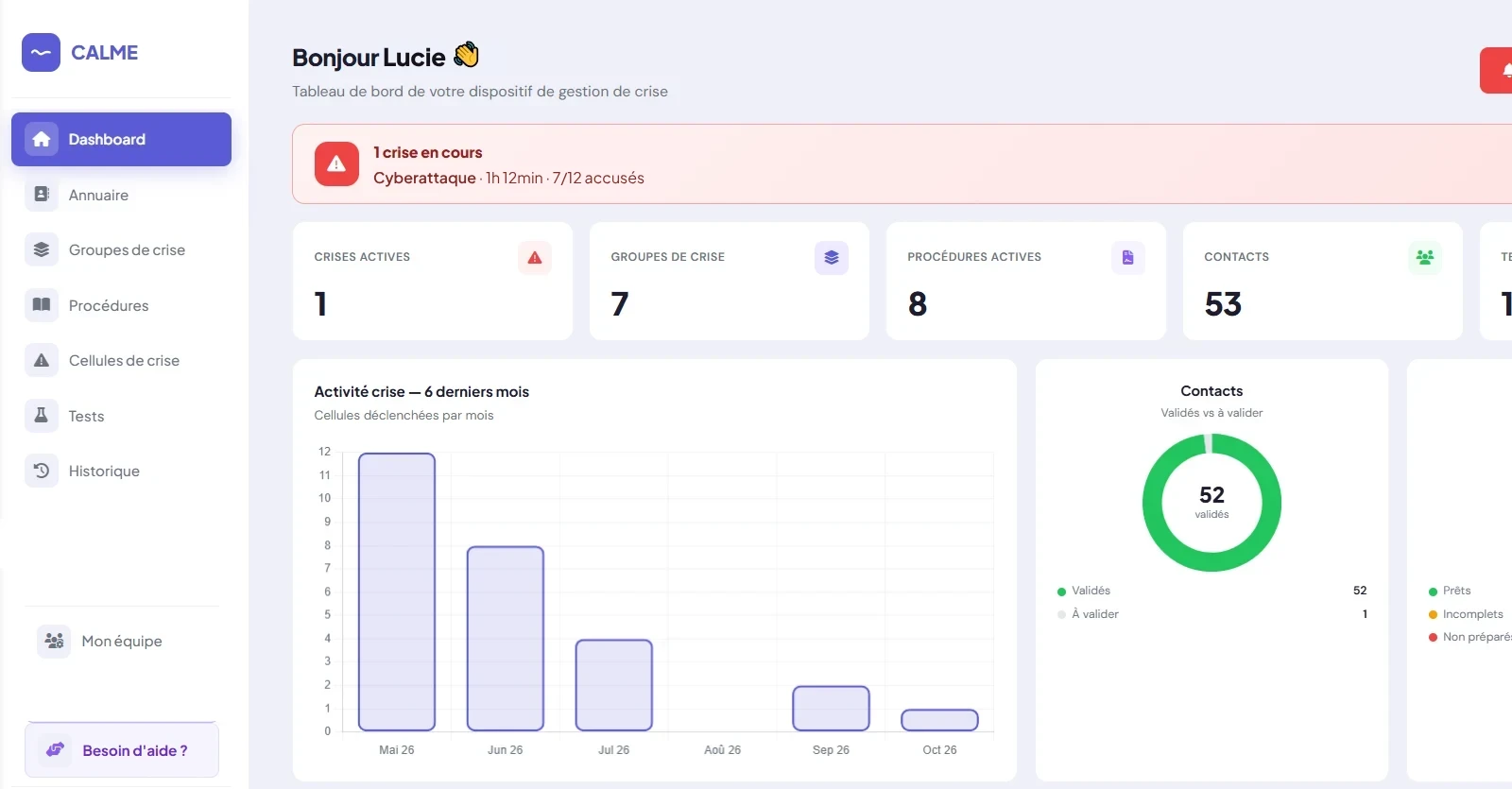Toggle the Prêts legend entry
The height and width of the screenshot is (789, 1512).
1450,591
